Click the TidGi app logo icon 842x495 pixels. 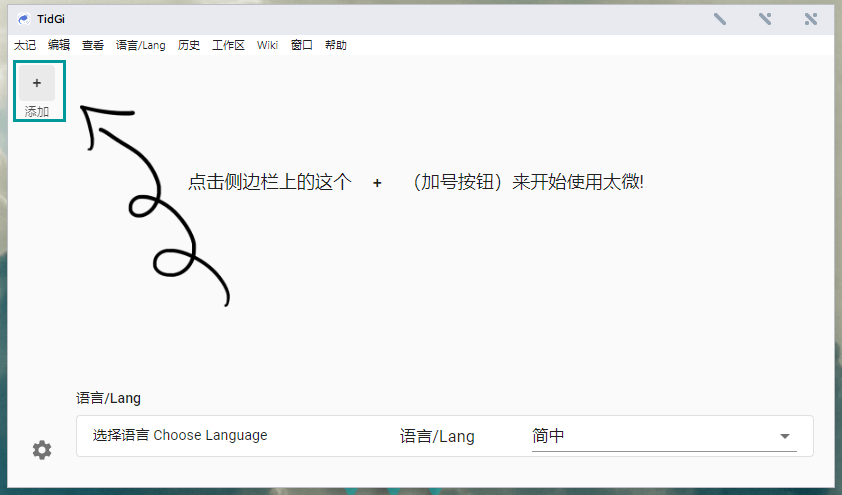pos(24,19)
